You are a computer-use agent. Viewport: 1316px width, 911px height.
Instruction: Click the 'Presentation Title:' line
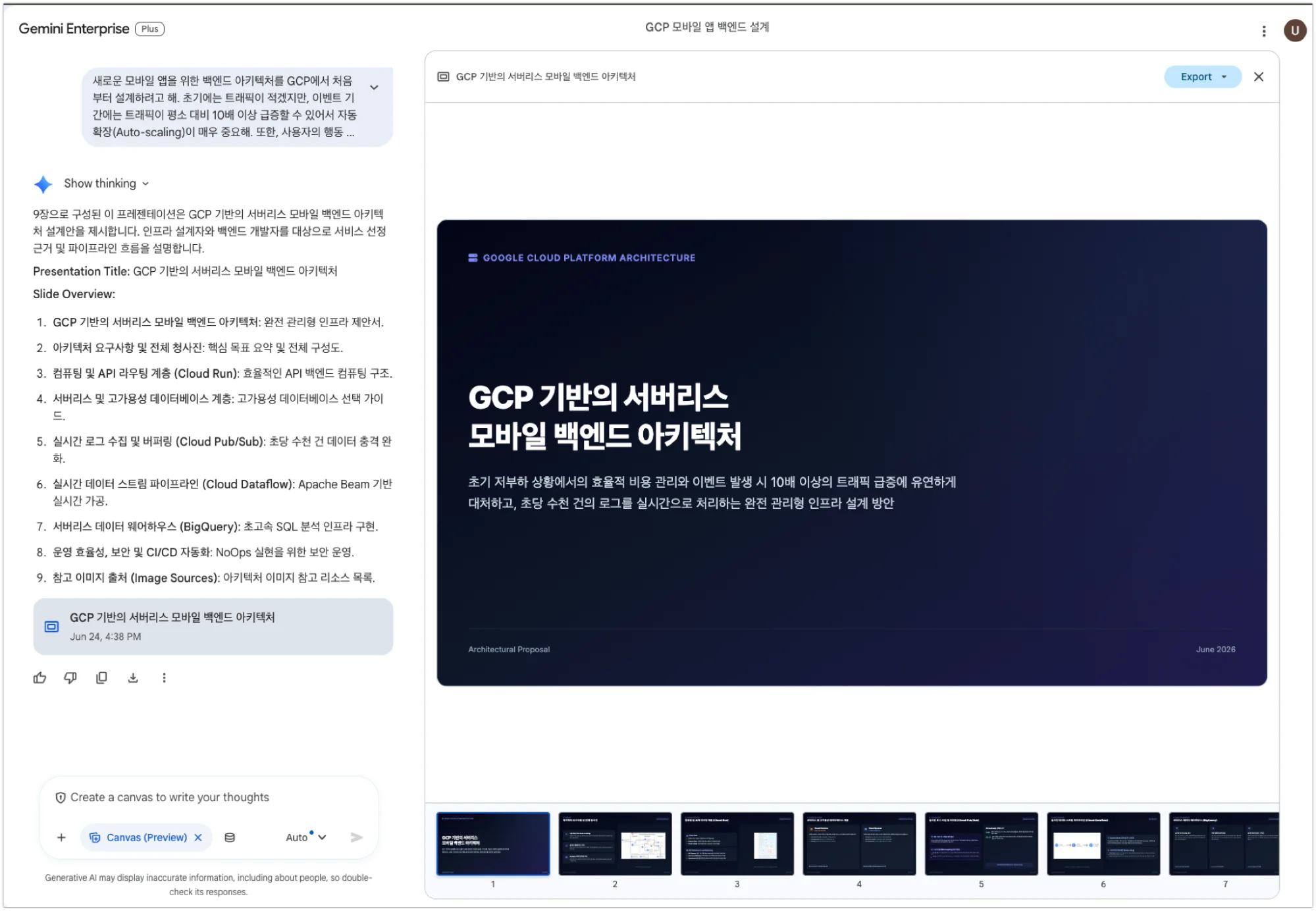(x=185, y=272)
